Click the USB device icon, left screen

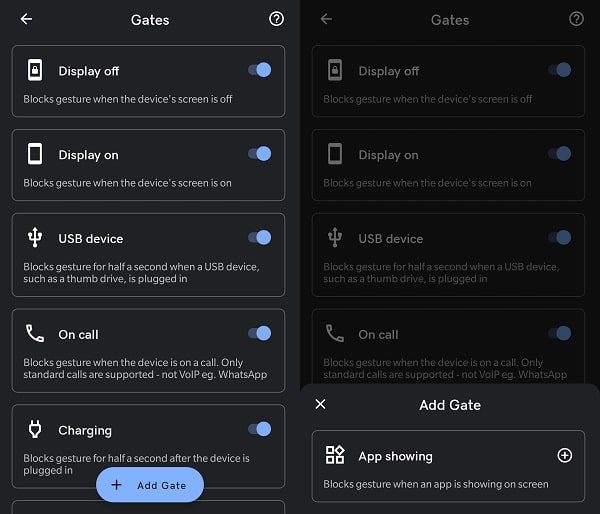pyautogui.click(x=35, y=238)
